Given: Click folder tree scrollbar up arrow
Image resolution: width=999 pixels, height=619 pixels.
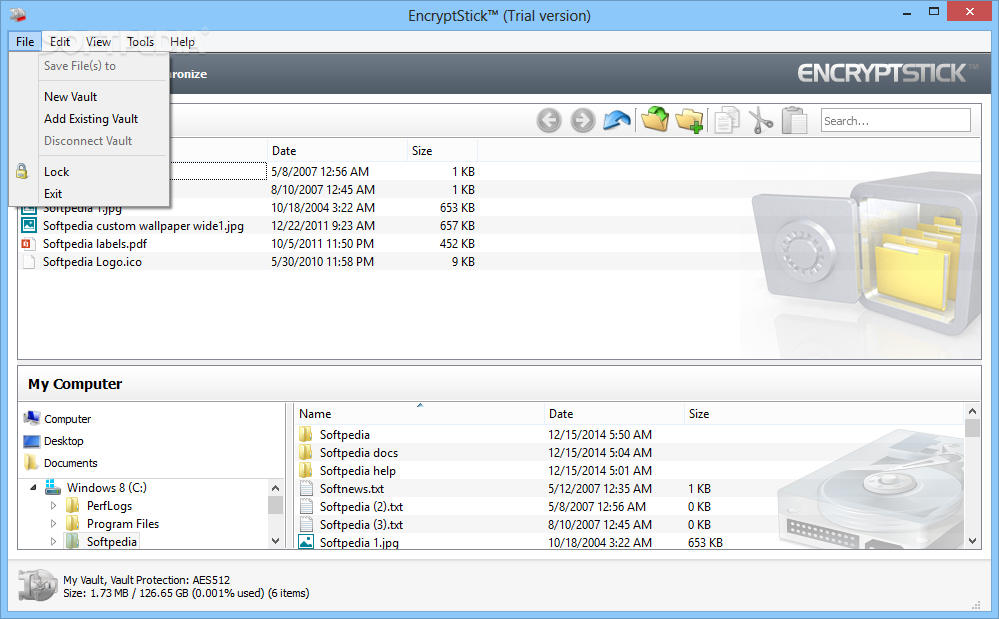Looking at the screenshot, I should click(x=275, y=488).
